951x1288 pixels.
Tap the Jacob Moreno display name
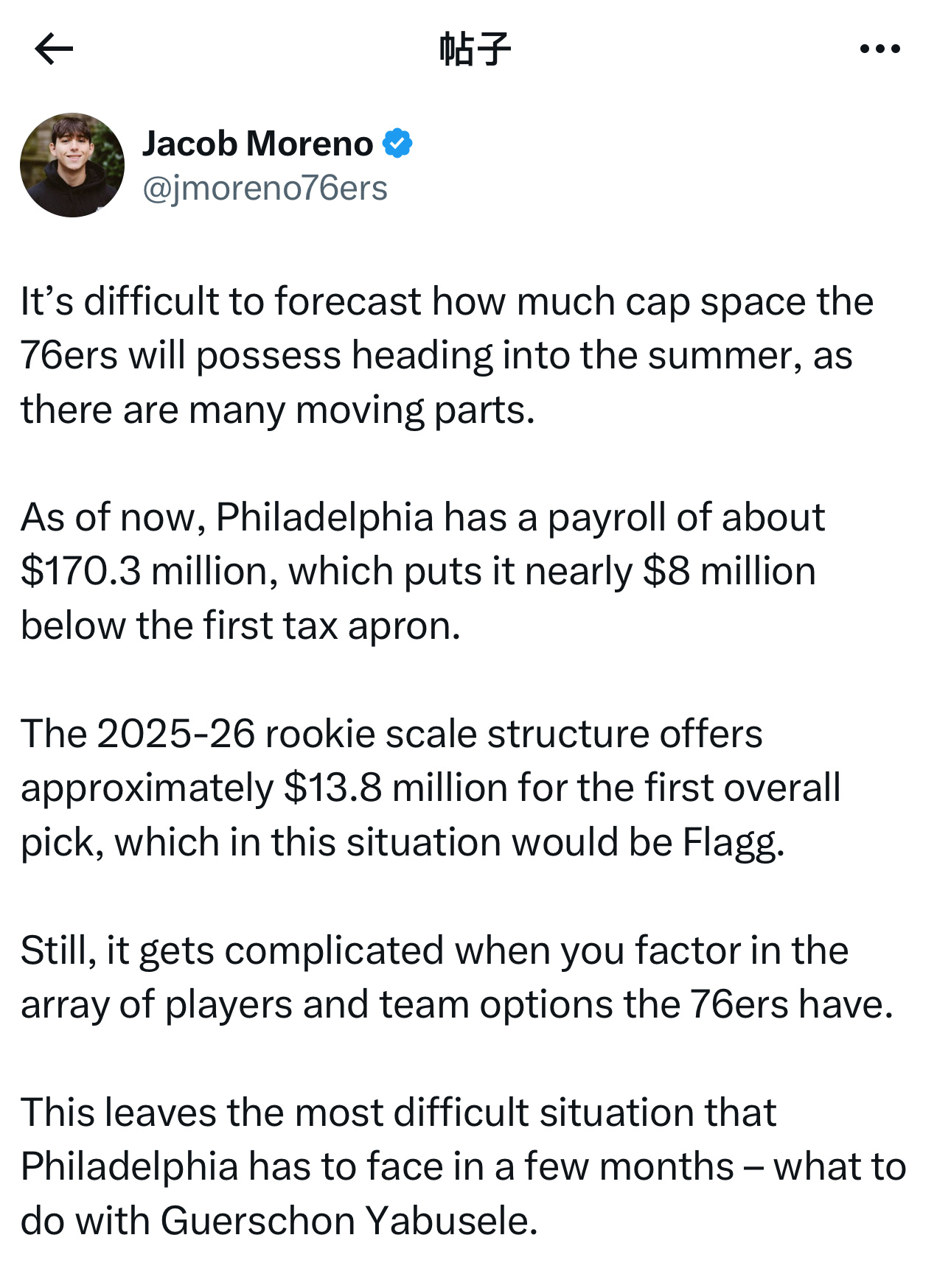258,143
